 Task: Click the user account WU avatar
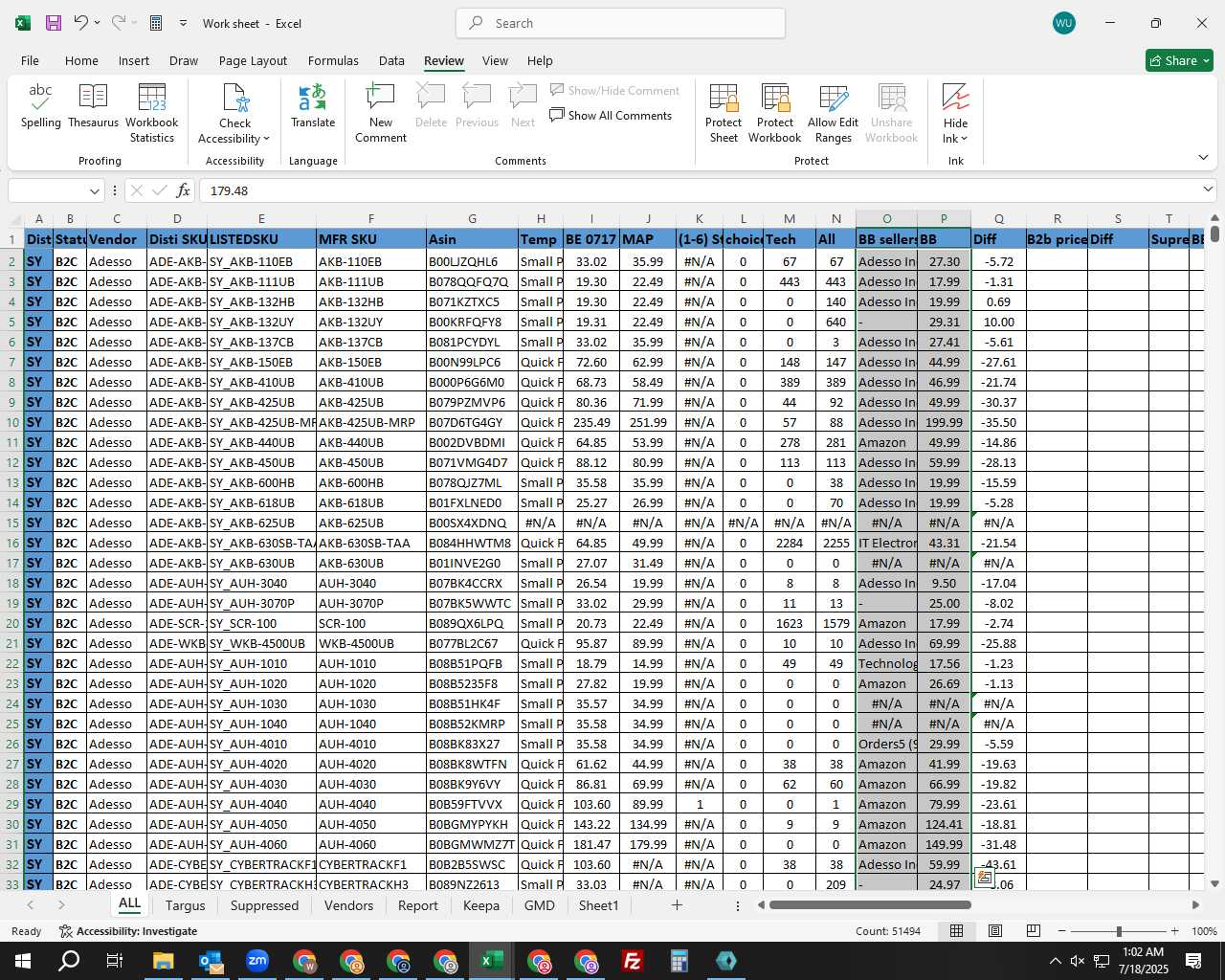(x=1064, y=23)
